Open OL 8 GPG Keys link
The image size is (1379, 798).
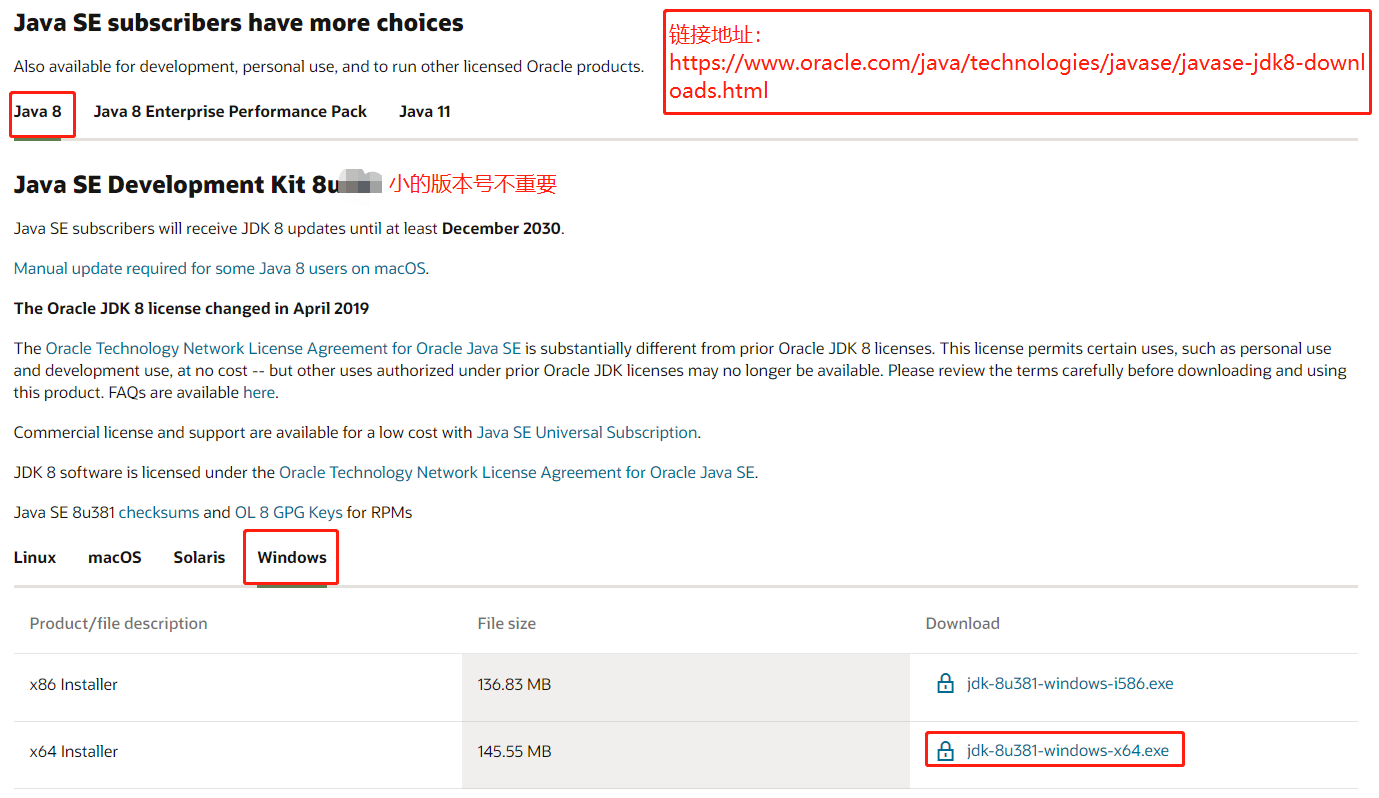click(x=289, y=513)
